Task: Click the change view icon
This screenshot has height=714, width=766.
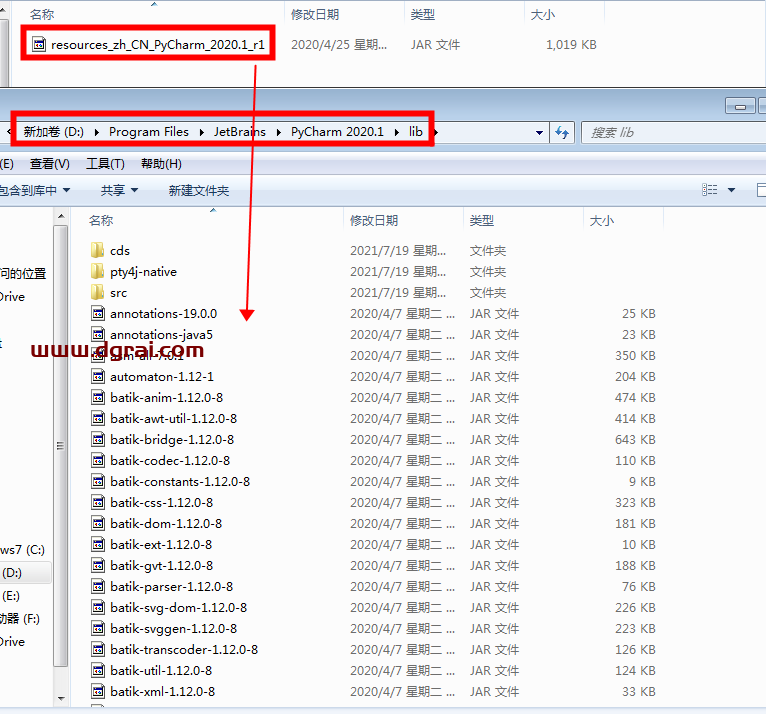Action: click(x=709, y=189)
